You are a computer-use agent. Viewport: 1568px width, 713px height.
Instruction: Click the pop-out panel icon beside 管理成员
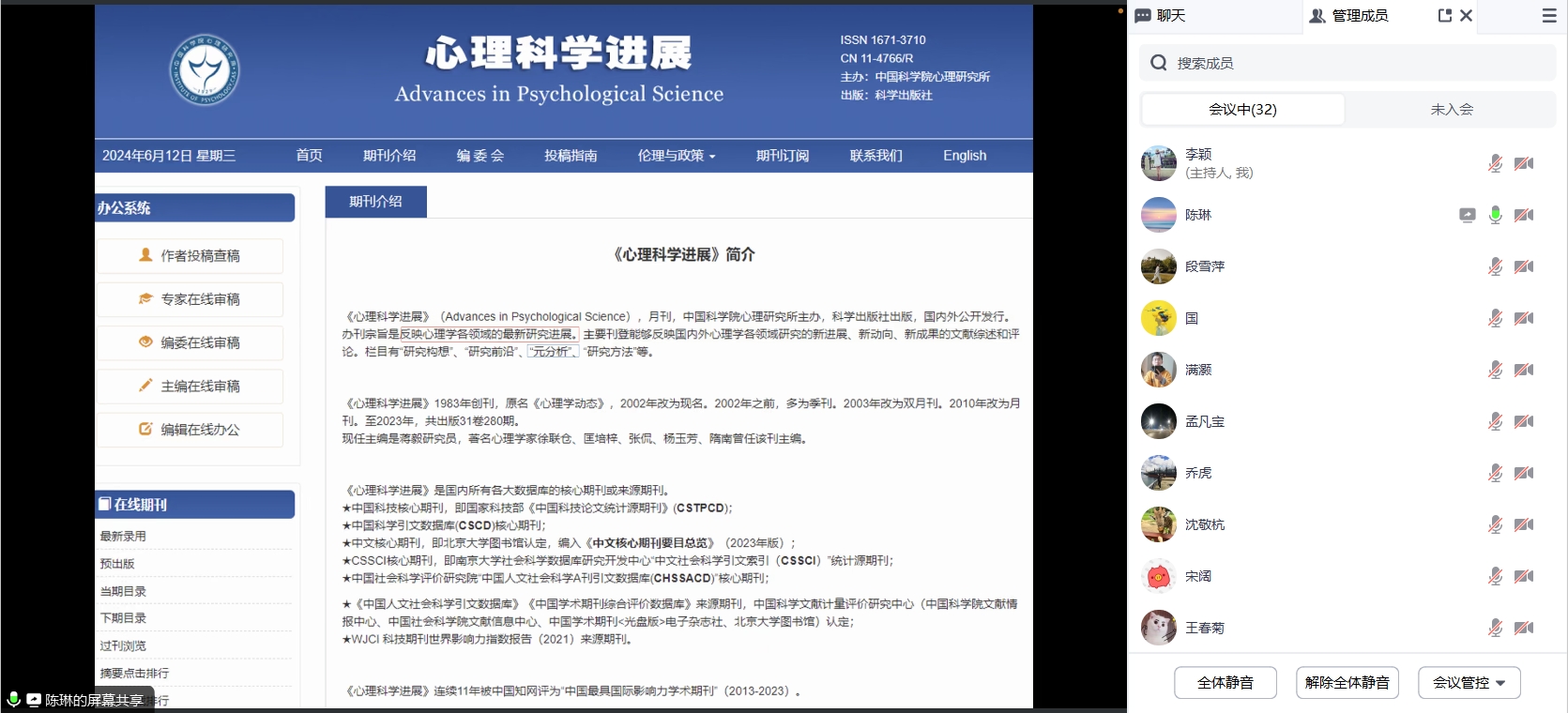[x=1445, y=15]
